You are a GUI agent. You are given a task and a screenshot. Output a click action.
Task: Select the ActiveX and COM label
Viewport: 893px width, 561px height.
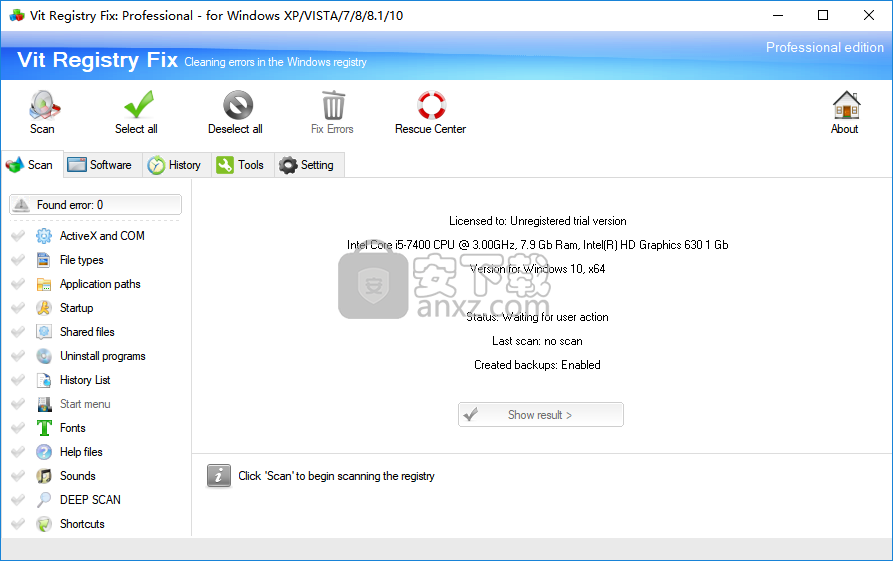click(102, 236)
